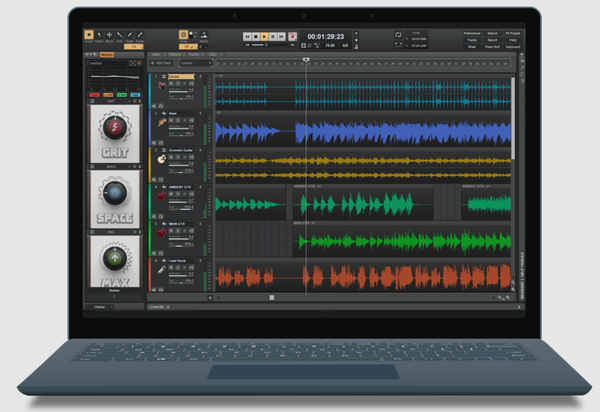
Task: Open the Tracks menu dropdown
Action: click(196, 54)
